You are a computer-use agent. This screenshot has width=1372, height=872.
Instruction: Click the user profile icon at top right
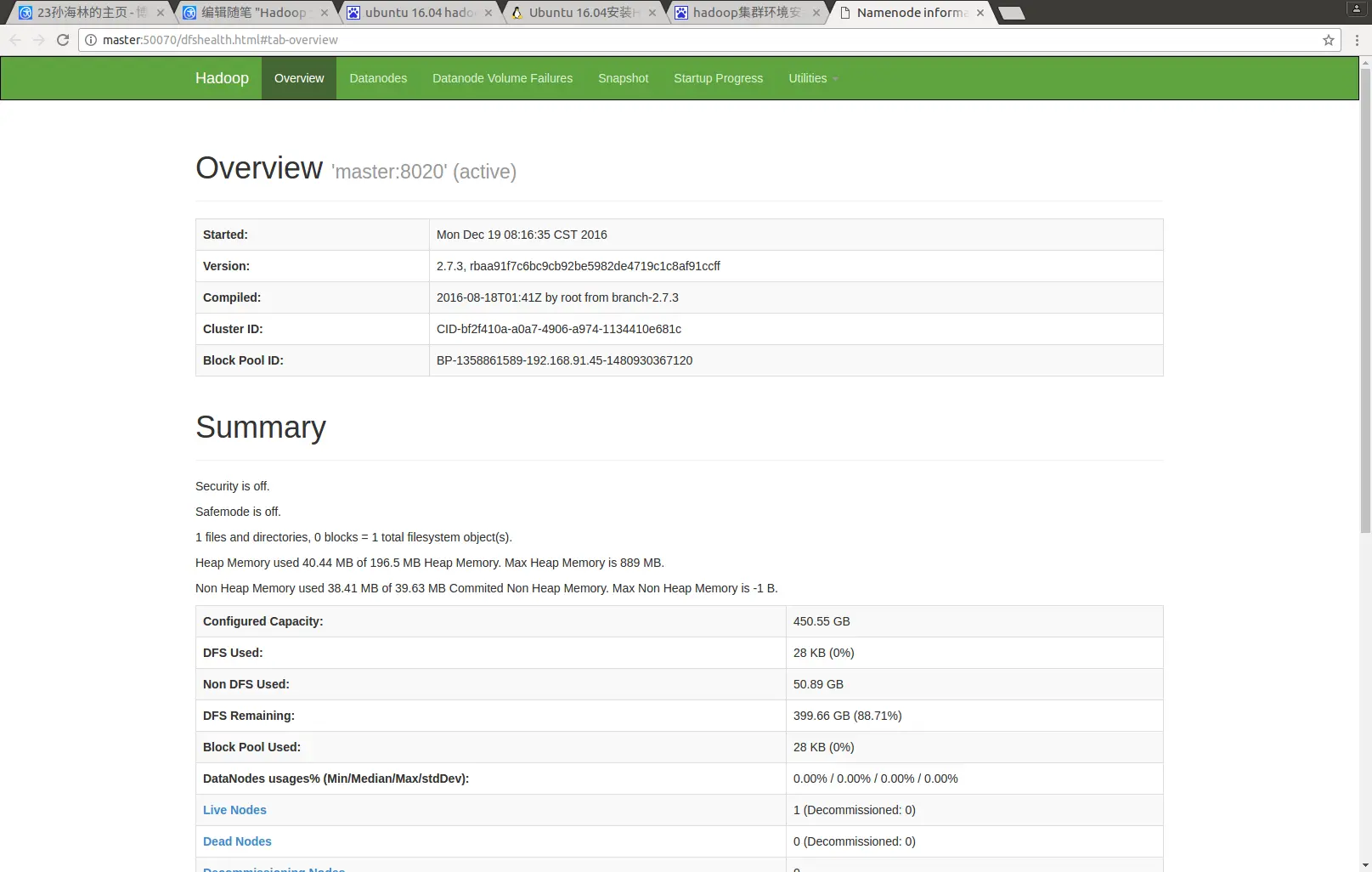[1357, 8]
